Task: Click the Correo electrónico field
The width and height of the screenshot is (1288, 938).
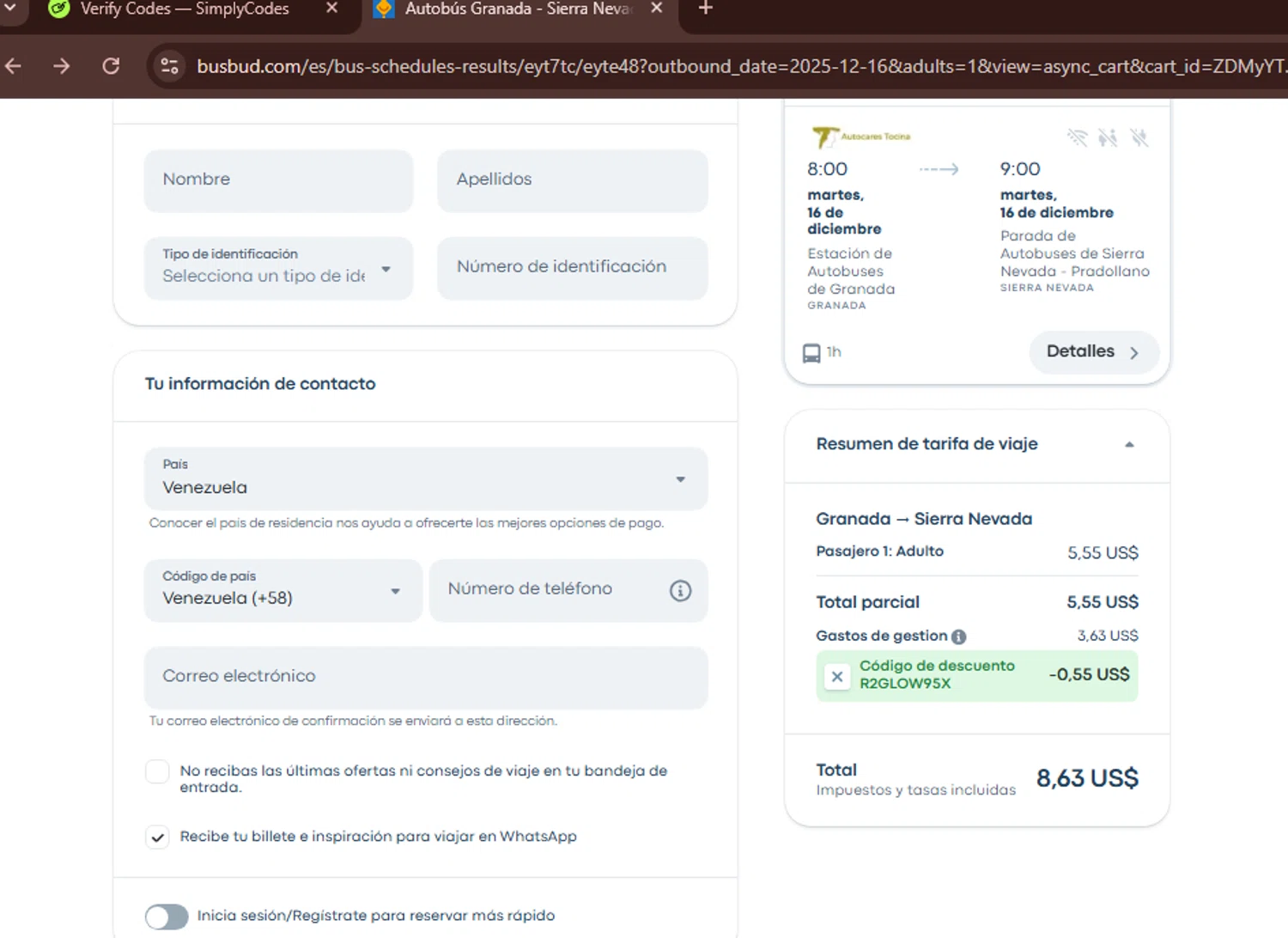Action: pos(426,677)
